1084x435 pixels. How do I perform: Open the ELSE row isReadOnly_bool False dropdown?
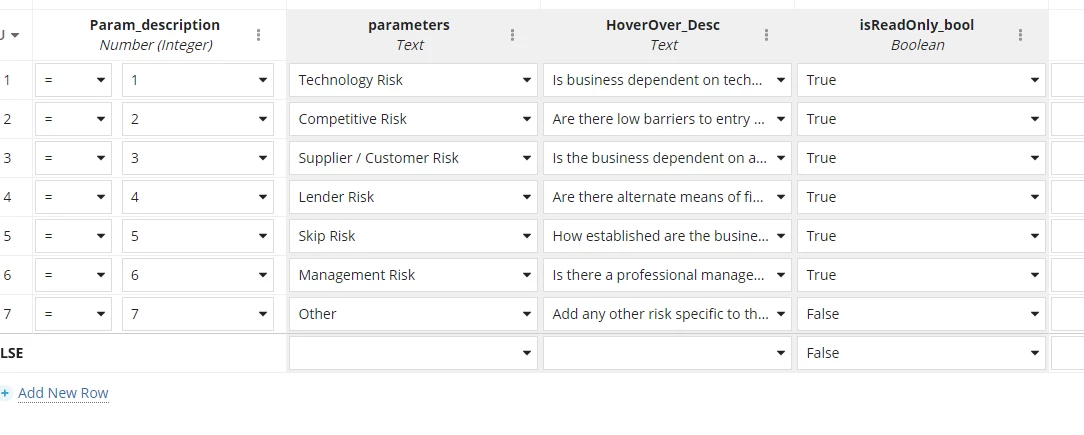point(922,353)
